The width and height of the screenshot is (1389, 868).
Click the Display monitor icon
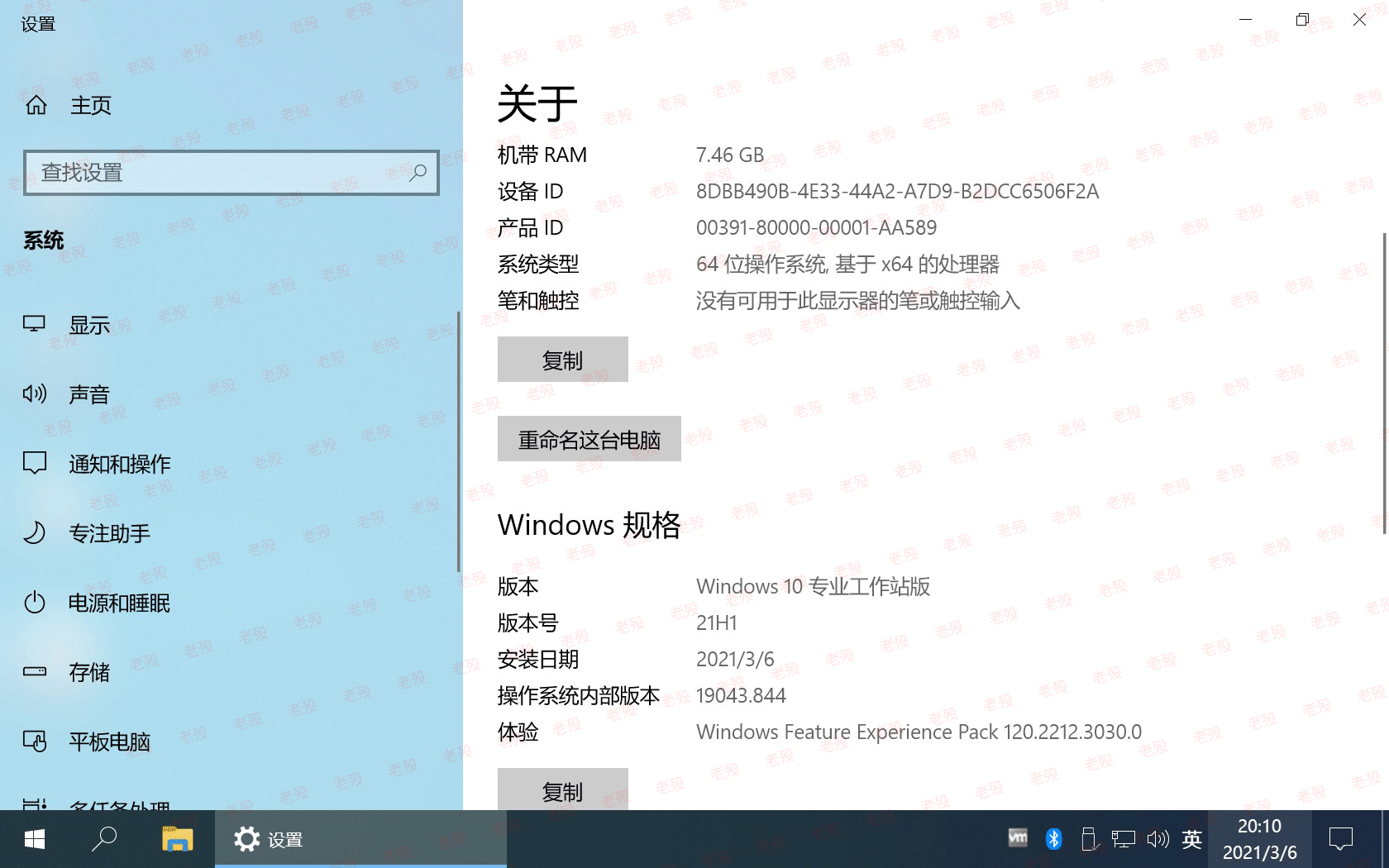(34, 324)
